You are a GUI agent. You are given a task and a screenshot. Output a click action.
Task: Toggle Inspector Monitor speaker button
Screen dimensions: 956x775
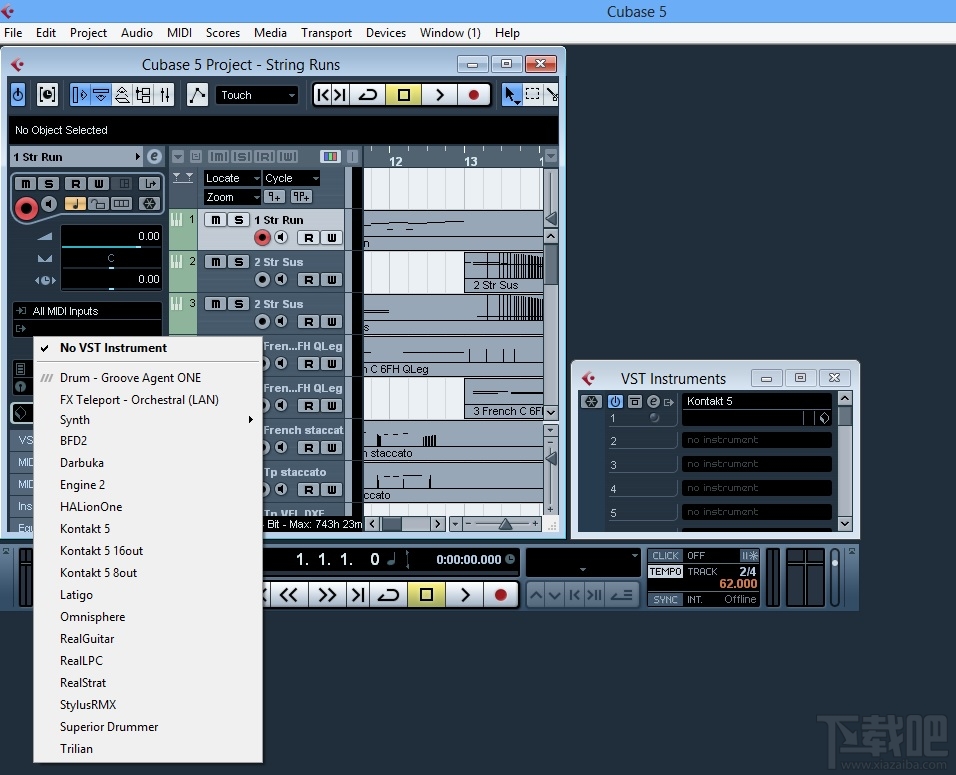point(49,204)
